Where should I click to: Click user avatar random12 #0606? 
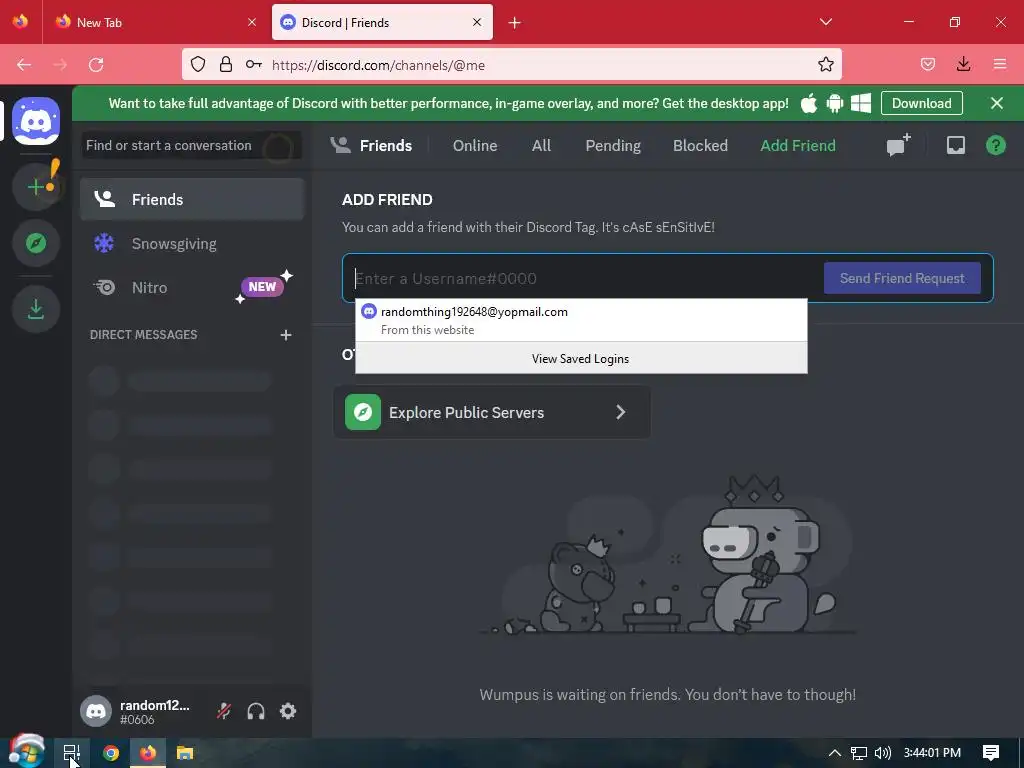(96, 711)
